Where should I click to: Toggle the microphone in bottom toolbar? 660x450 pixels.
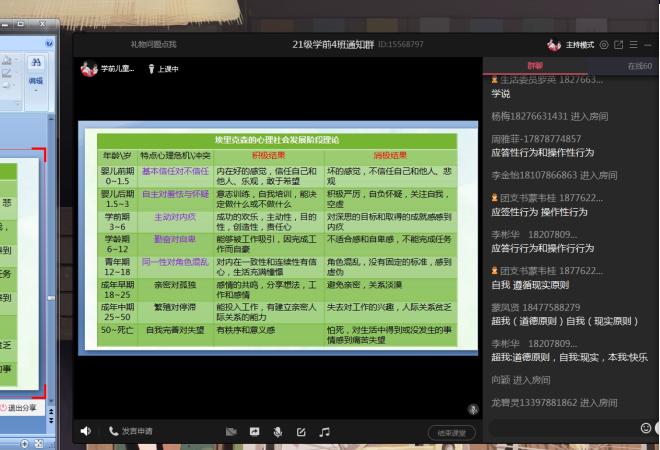(x=277, y=432)
